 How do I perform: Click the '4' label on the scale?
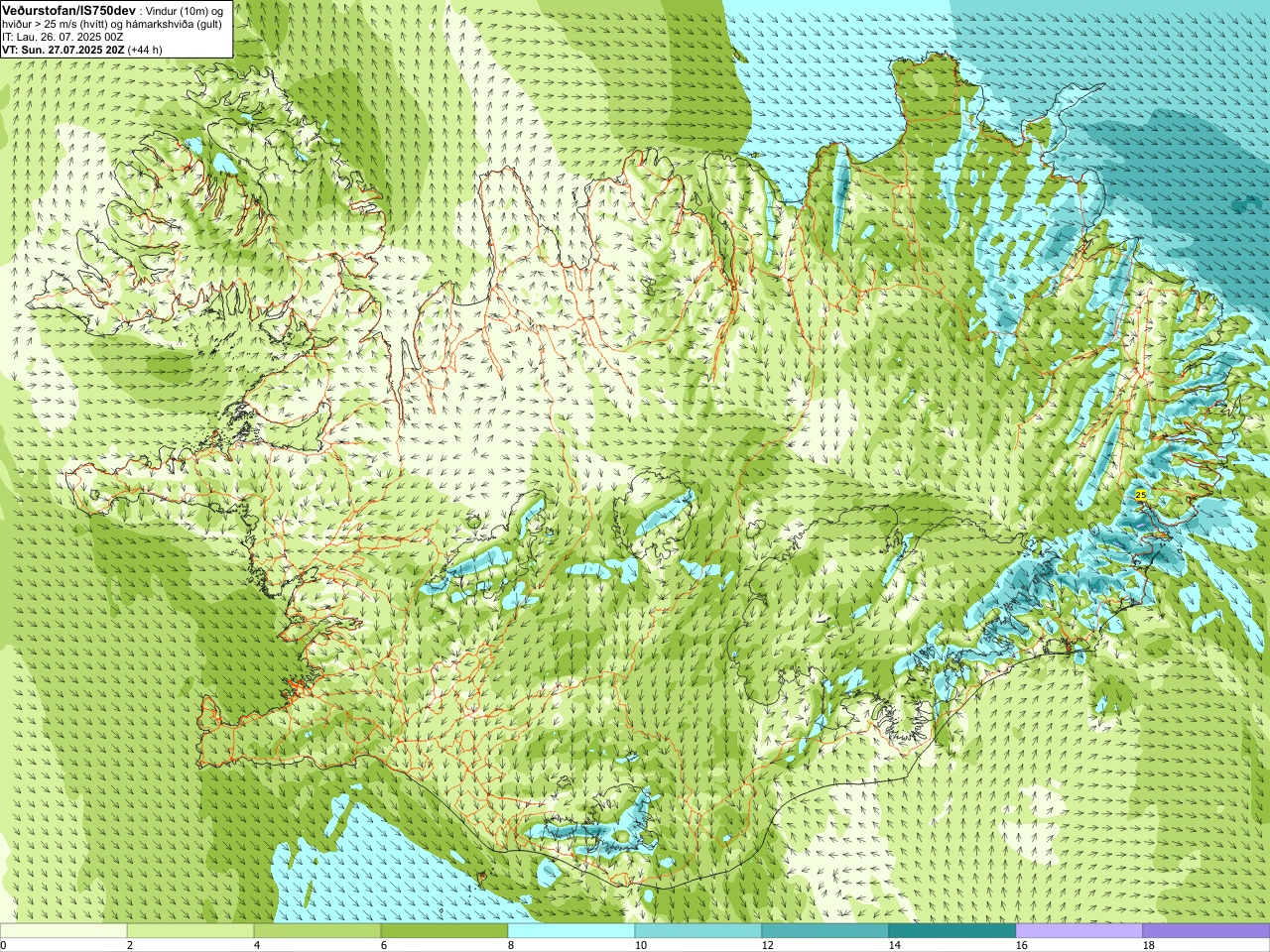257,945
